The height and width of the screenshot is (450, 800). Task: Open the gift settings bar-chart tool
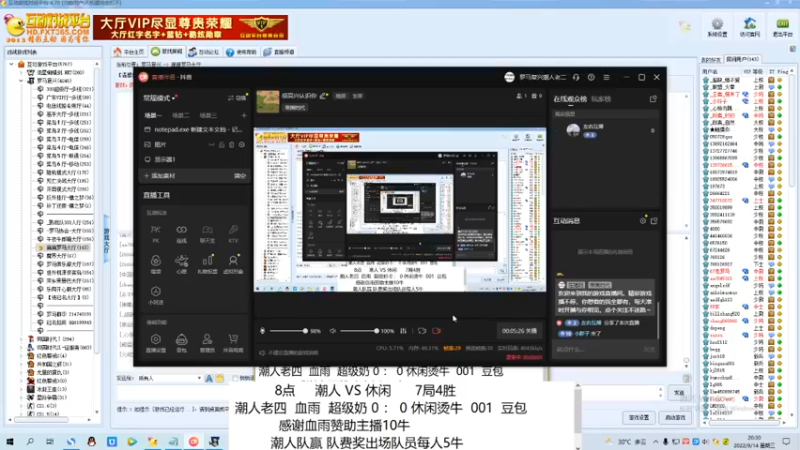[x=207, y=264]
